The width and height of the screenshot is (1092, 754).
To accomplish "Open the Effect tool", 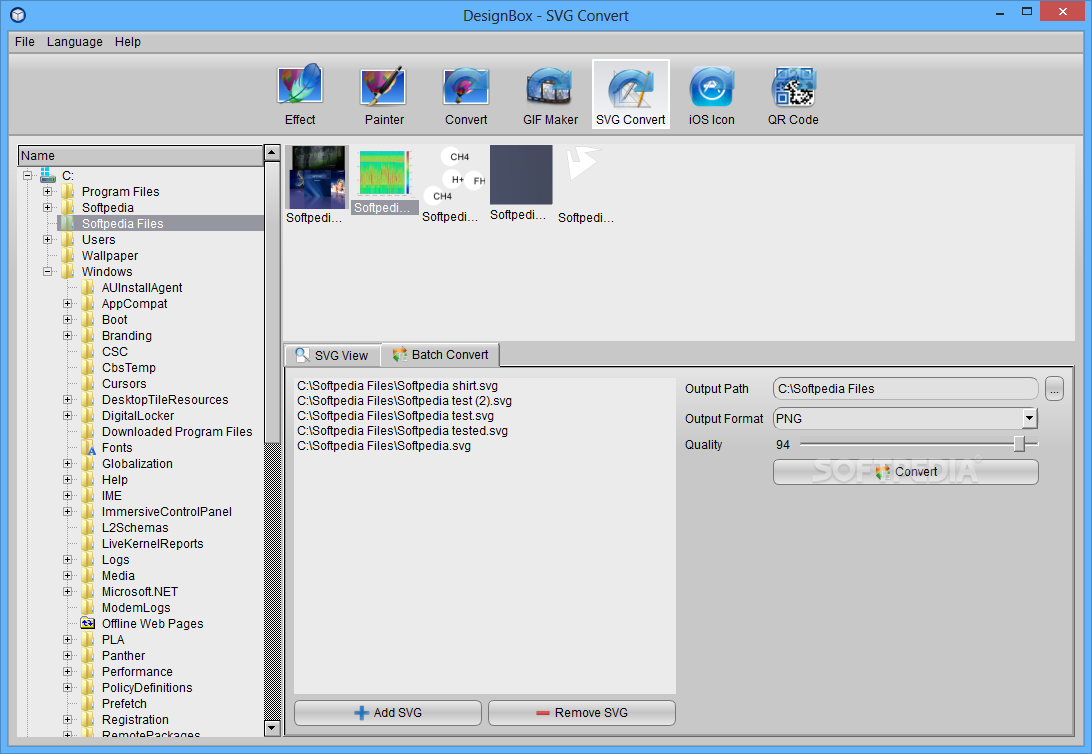I will point(299,95).
